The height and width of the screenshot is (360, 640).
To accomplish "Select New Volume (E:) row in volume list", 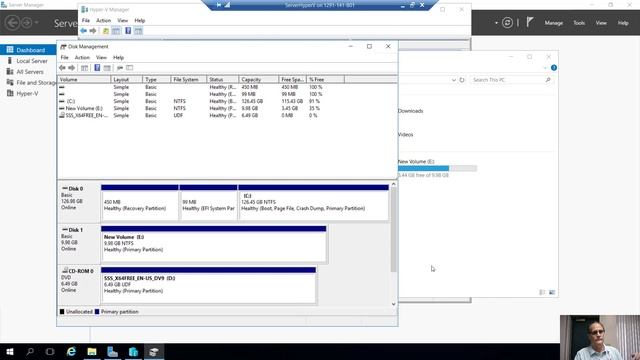I will coord(202,109).
